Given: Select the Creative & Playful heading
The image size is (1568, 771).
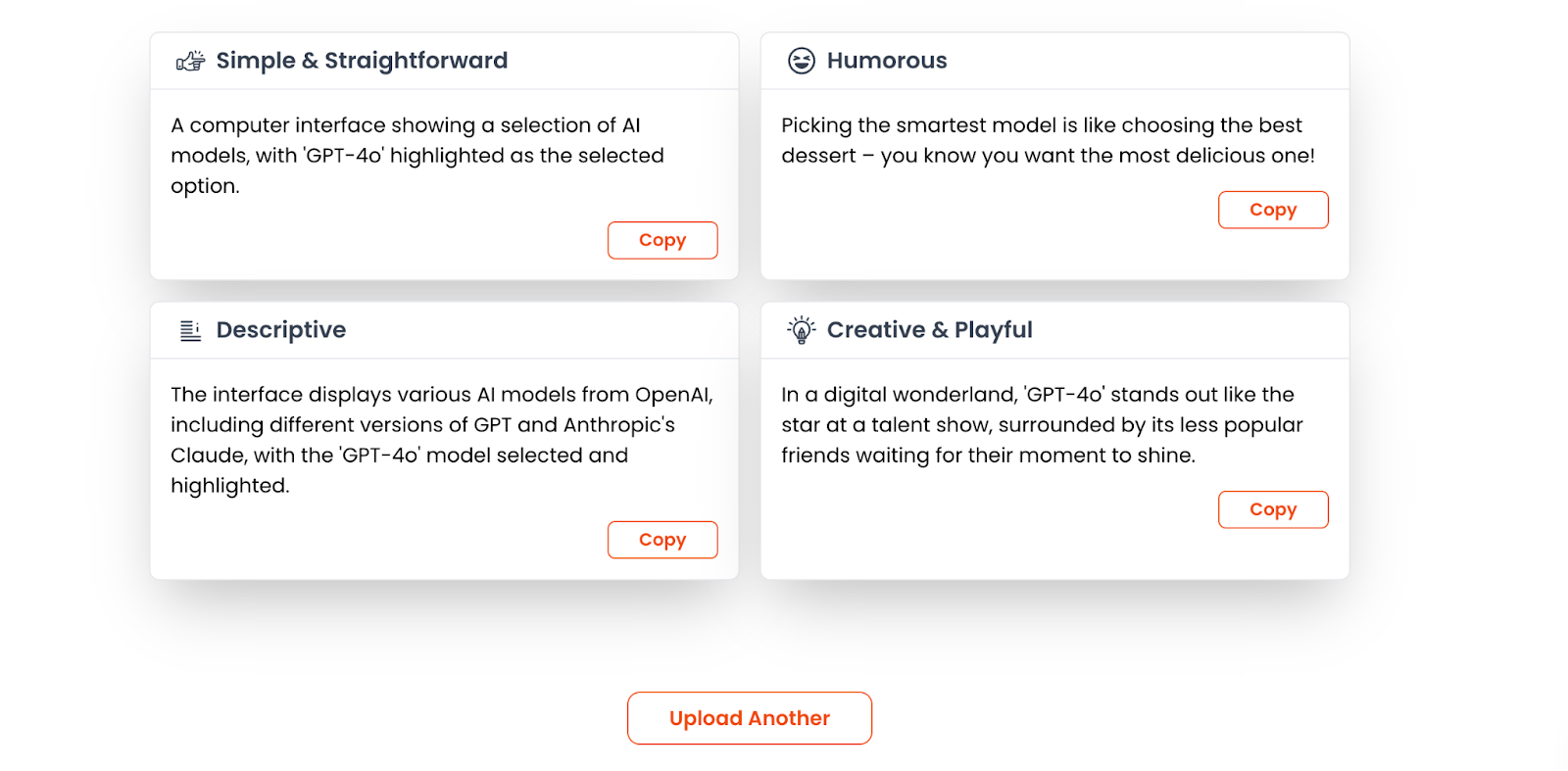Looking at the screenshot, I should pyautogui.click(x=930, y=330).
